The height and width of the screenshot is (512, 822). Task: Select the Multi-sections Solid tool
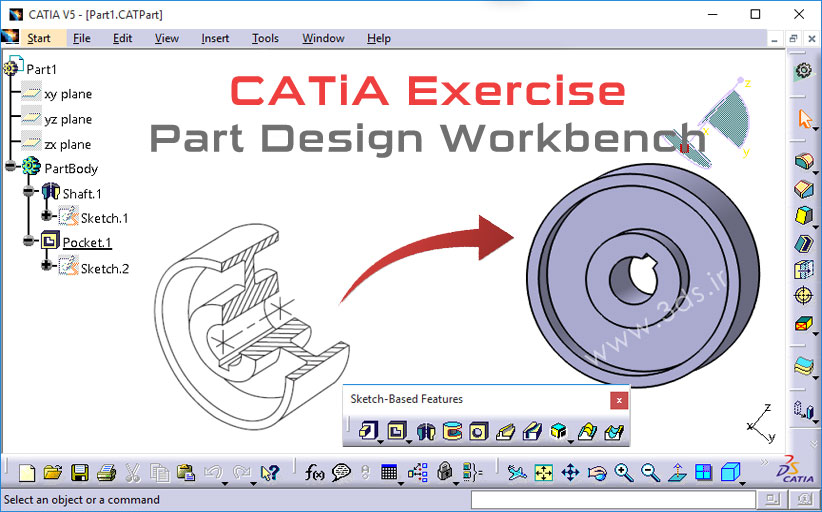(587, 432)
